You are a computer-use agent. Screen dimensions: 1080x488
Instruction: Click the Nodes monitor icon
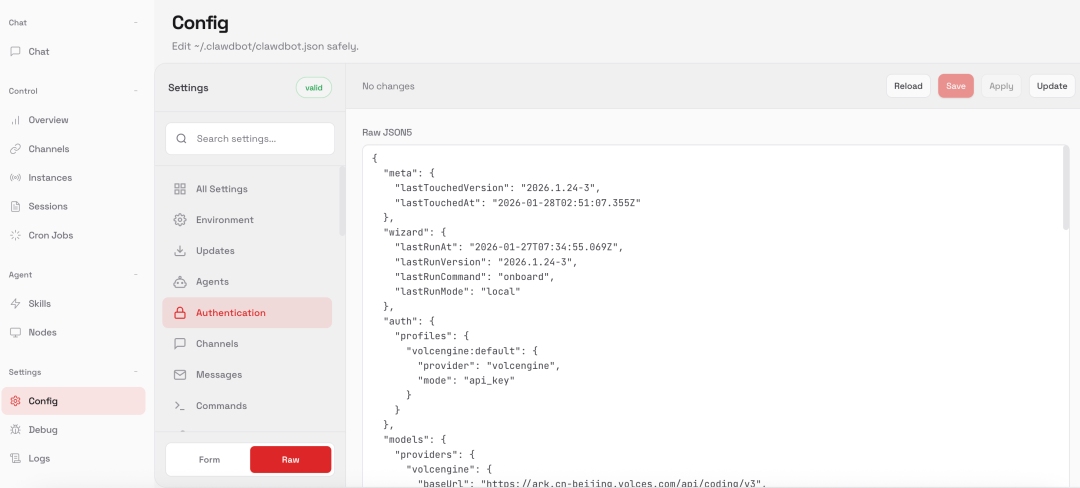tap(15, 332)
